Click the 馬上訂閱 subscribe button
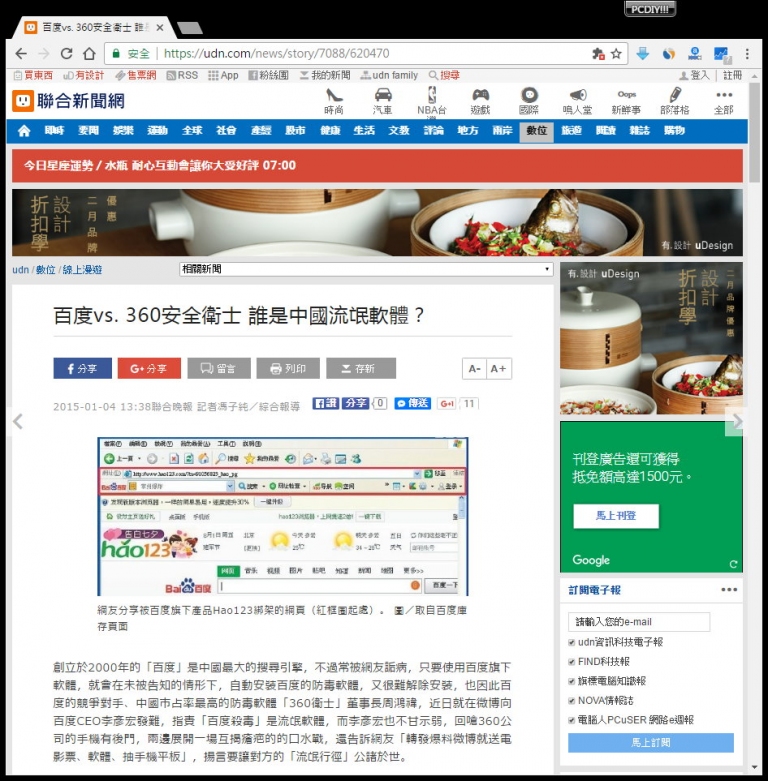 [x=650, y=743]
